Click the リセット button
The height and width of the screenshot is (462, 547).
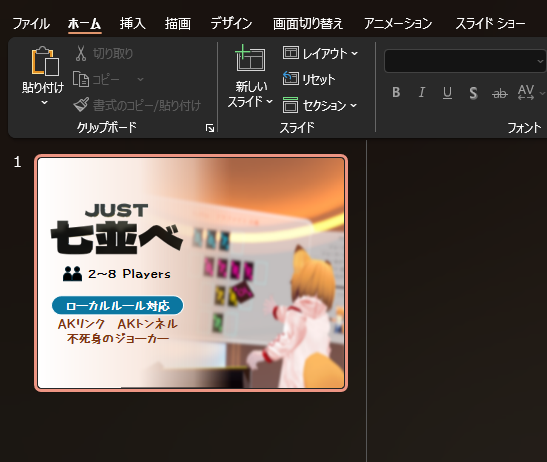(309, 79)
